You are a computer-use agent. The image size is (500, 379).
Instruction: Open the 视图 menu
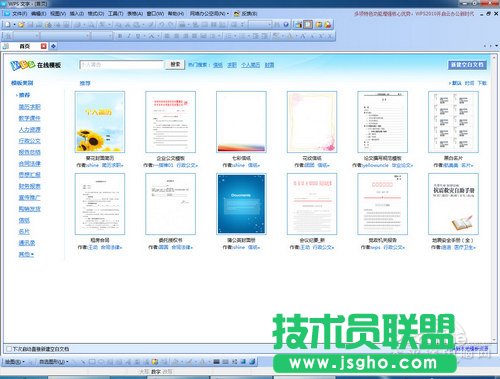58,14
